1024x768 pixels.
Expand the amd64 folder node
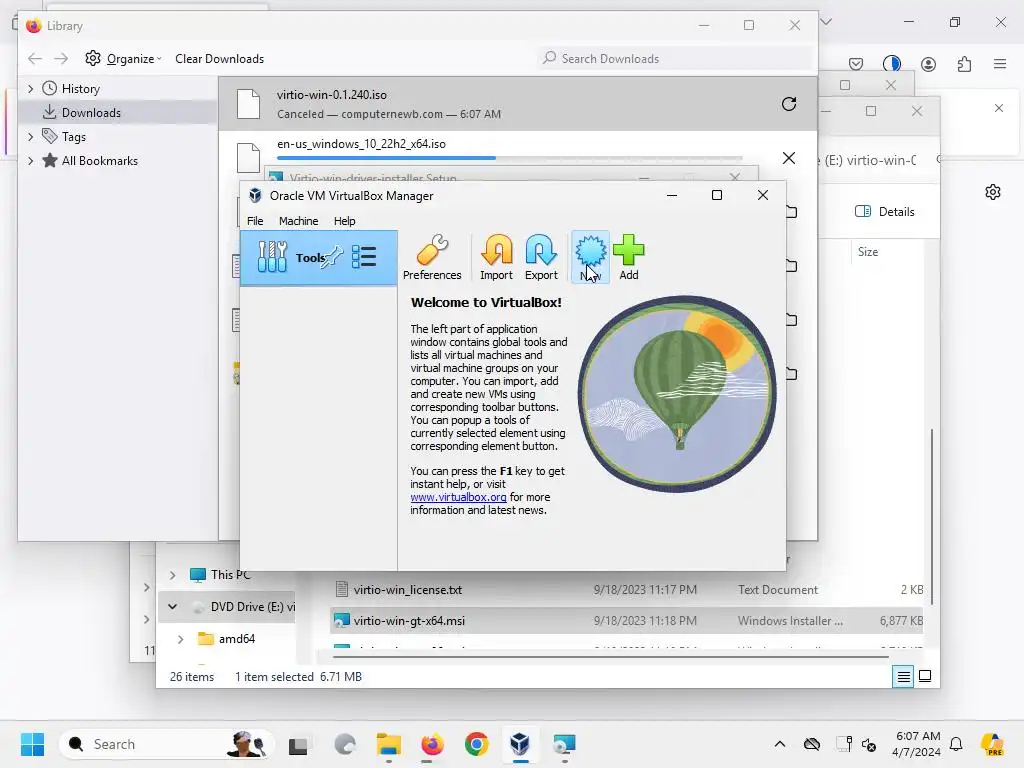tap(180, 639)
